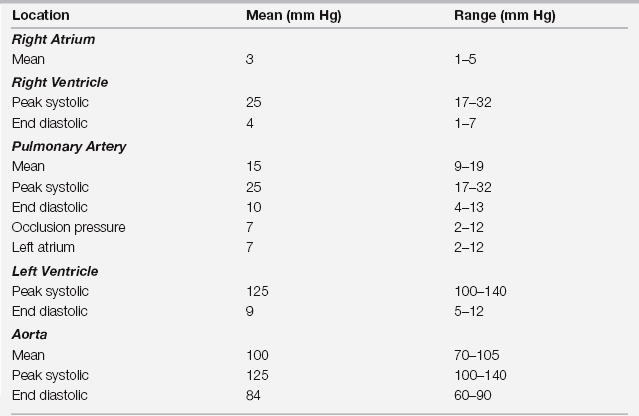Select the Aorta section heading
Viewport: 639px width, 416px height.
coord(29,334)
